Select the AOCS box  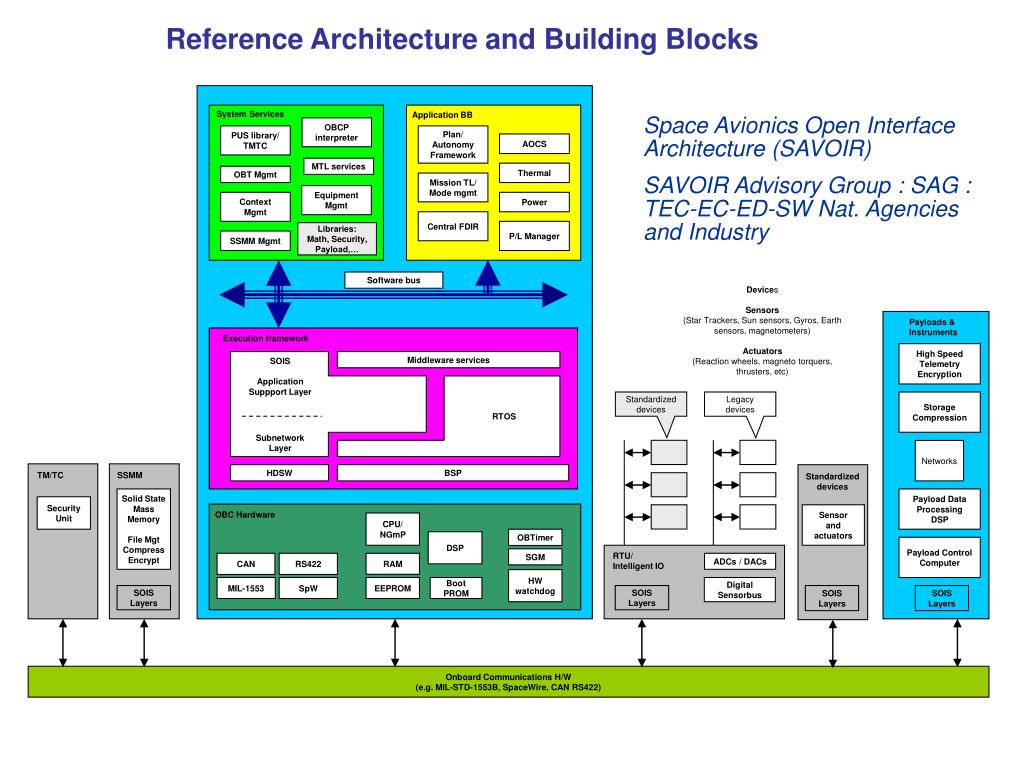(x=534, y=144)
